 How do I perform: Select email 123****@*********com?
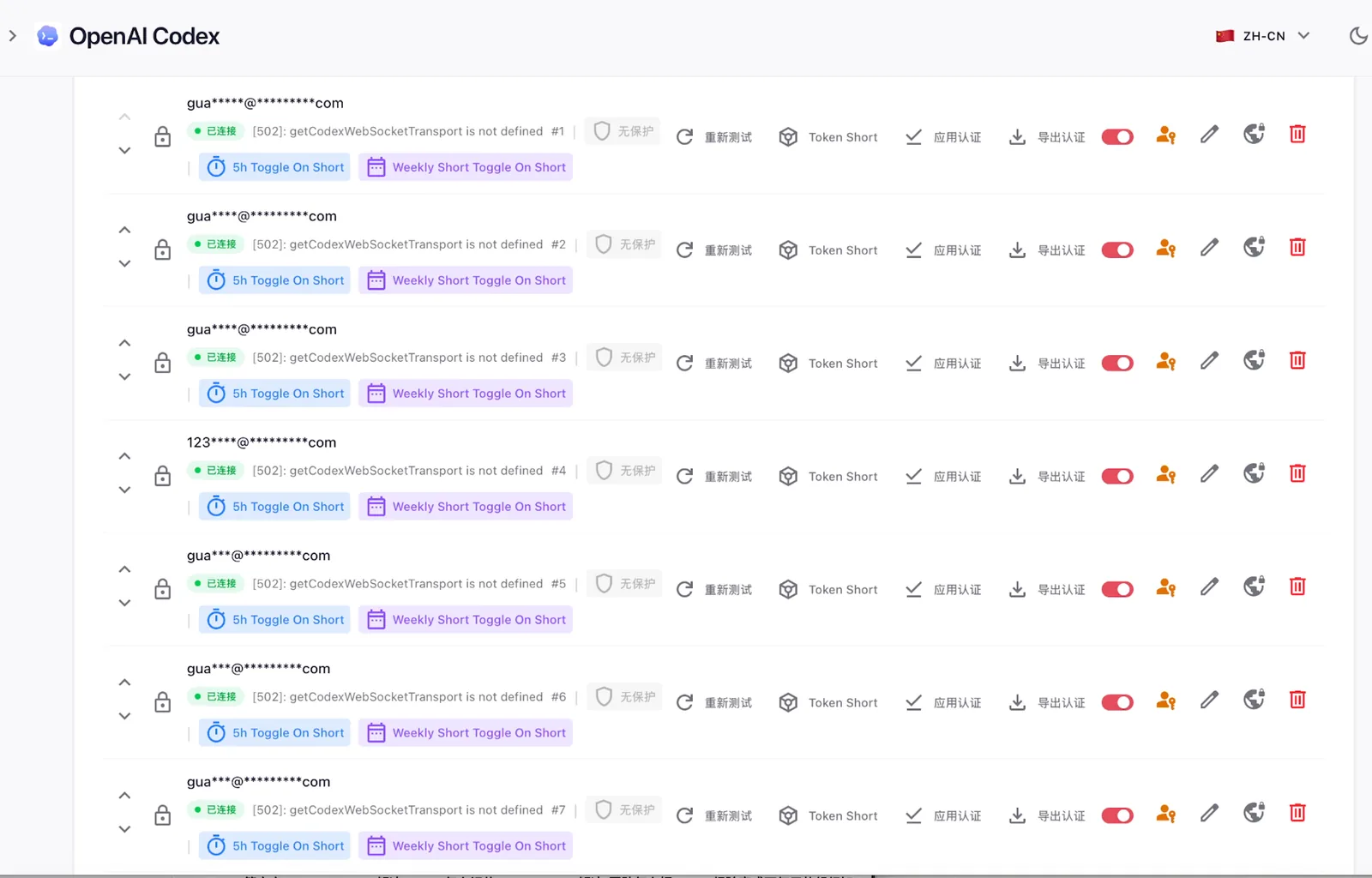click(x=262, y=442)
